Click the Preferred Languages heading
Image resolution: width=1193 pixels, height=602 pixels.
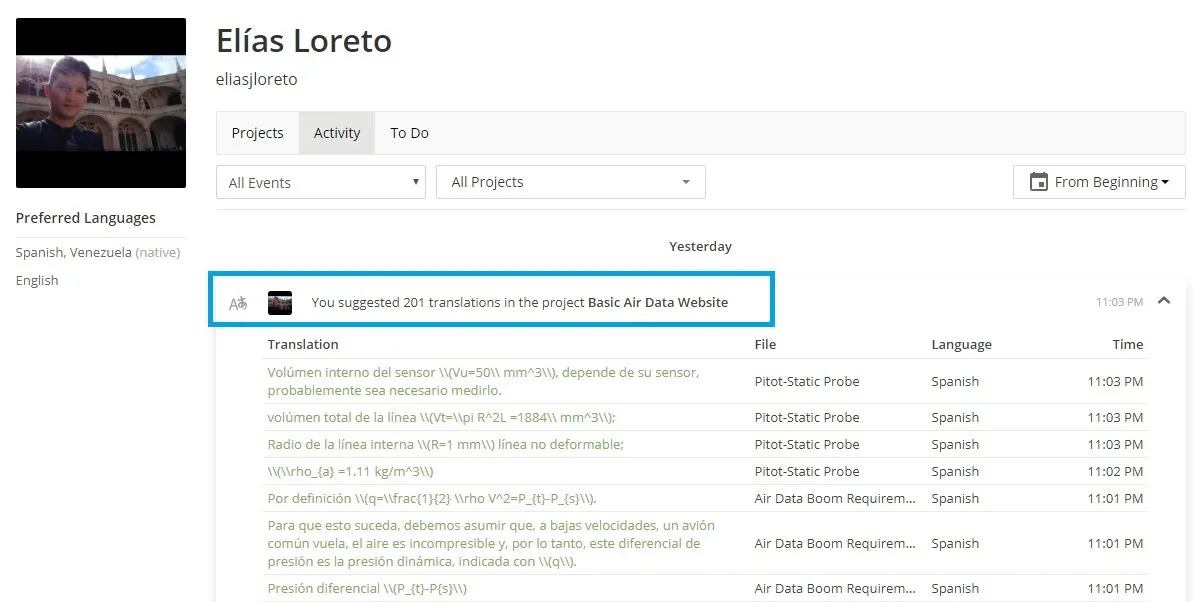[x=86, y=218]
